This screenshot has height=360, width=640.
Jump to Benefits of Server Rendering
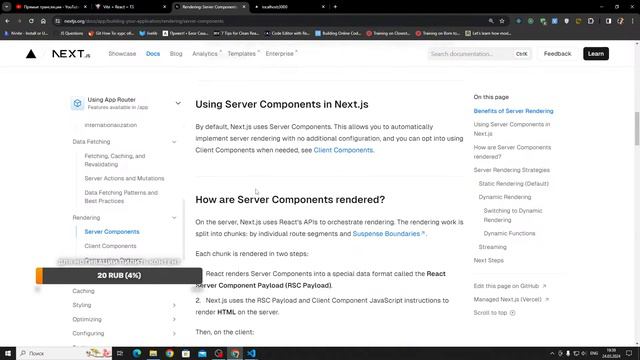[513, 111]
